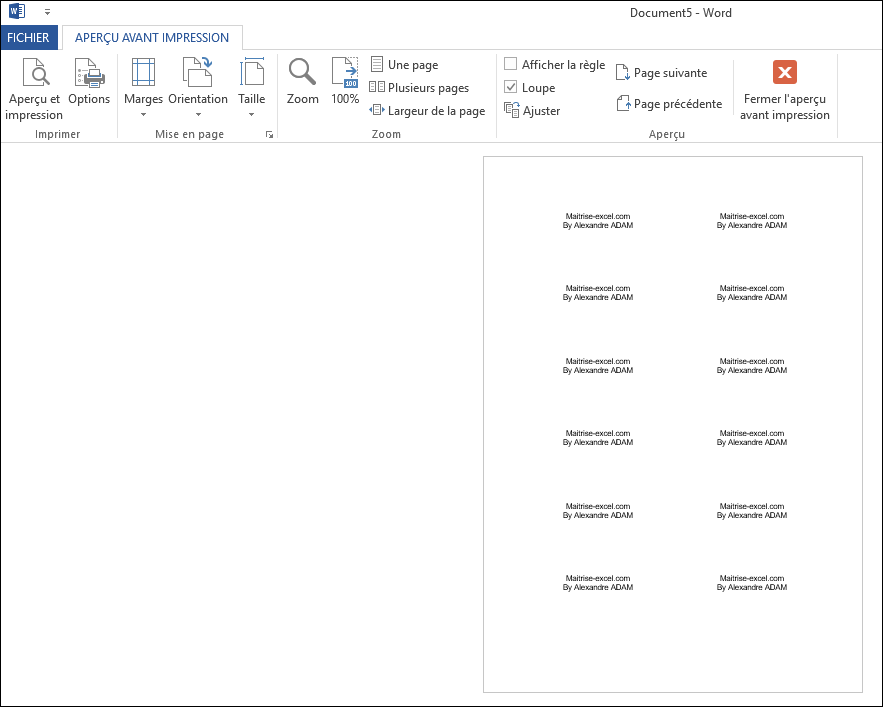Click the Largeur de la page label

click(x=436, y=111)
